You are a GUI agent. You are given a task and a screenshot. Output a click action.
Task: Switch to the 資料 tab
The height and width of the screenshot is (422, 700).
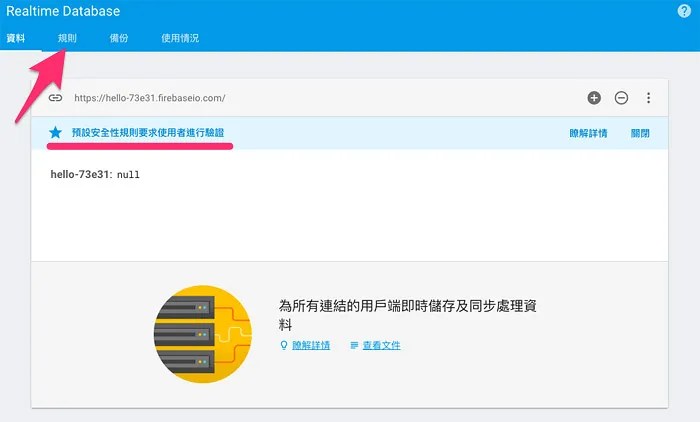[16, 38]
